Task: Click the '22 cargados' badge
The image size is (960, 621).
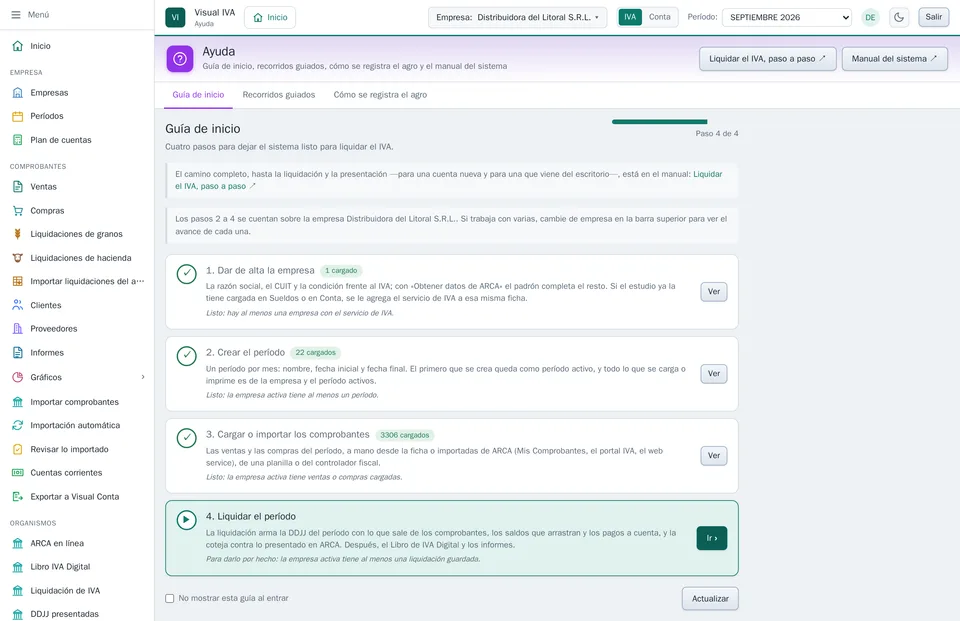Action: point(315,353)
